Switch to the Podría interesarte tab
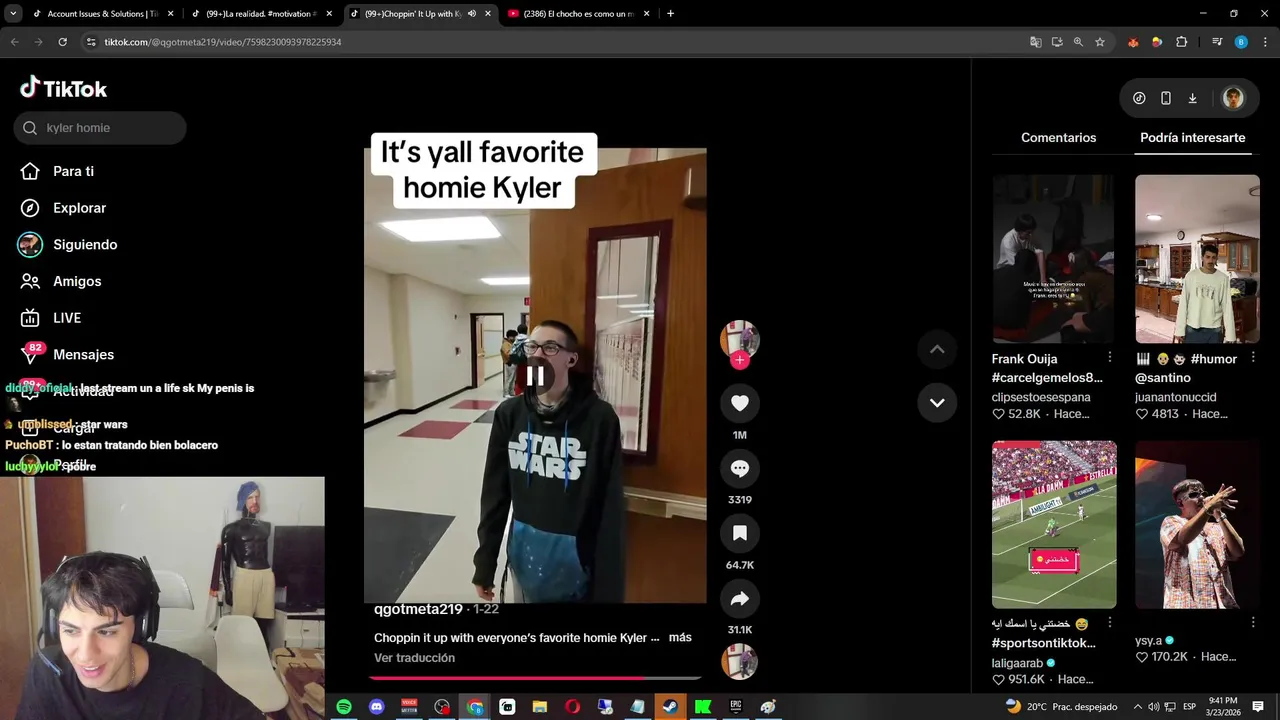Screen dimensions: 1280x720 tap(1192, 138)
